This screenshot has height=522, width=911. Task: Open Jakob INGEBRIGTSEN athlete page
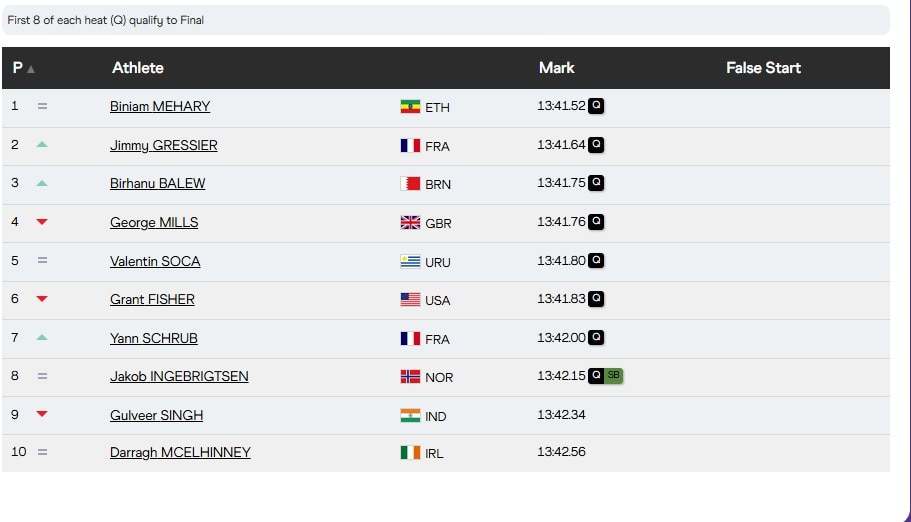coord(179,377)
